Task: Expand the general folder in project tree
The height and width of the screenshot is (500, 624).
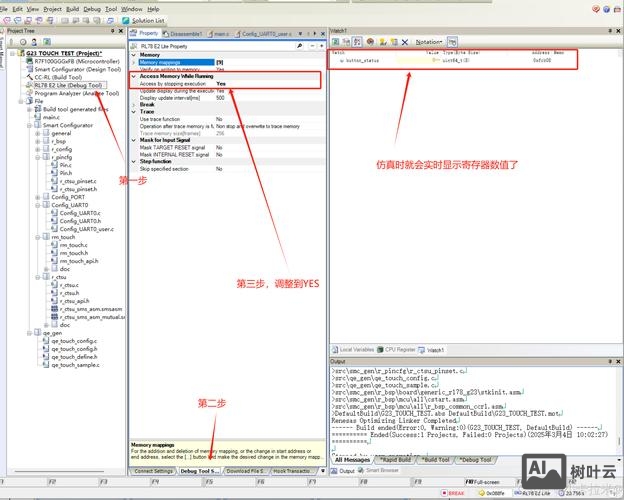Action: tap(38, 133)
